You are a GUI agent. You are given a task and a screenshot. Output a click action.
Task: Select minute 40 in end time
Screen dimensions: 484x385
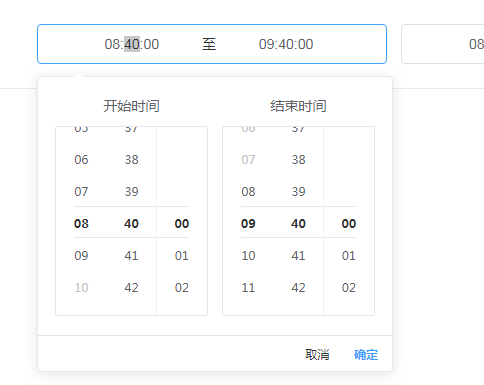coord(298,224)
